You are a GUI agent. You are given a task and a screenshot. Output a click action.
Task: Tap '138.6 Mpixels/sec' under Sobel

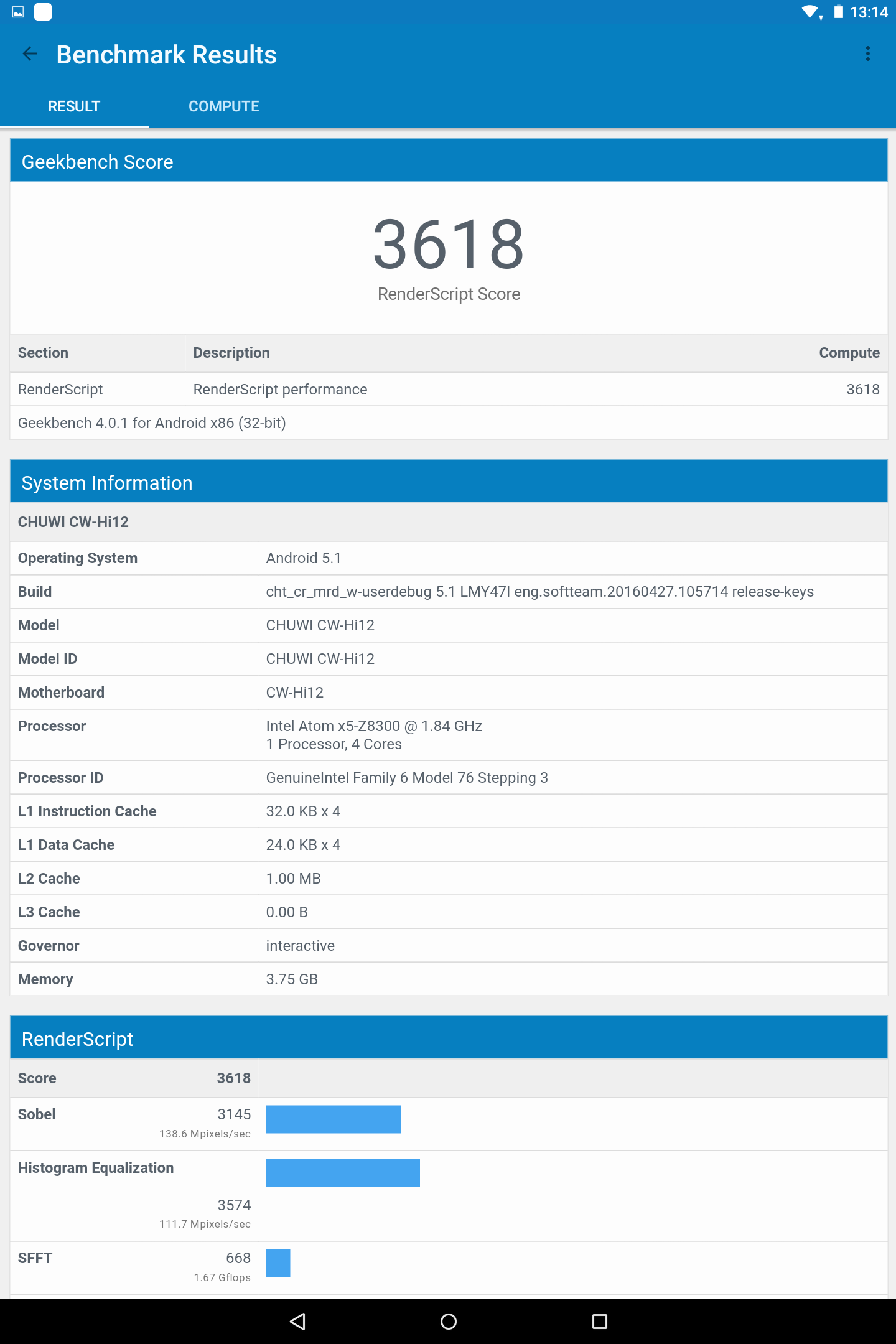pyautogui.click(x=205, y=1134)
